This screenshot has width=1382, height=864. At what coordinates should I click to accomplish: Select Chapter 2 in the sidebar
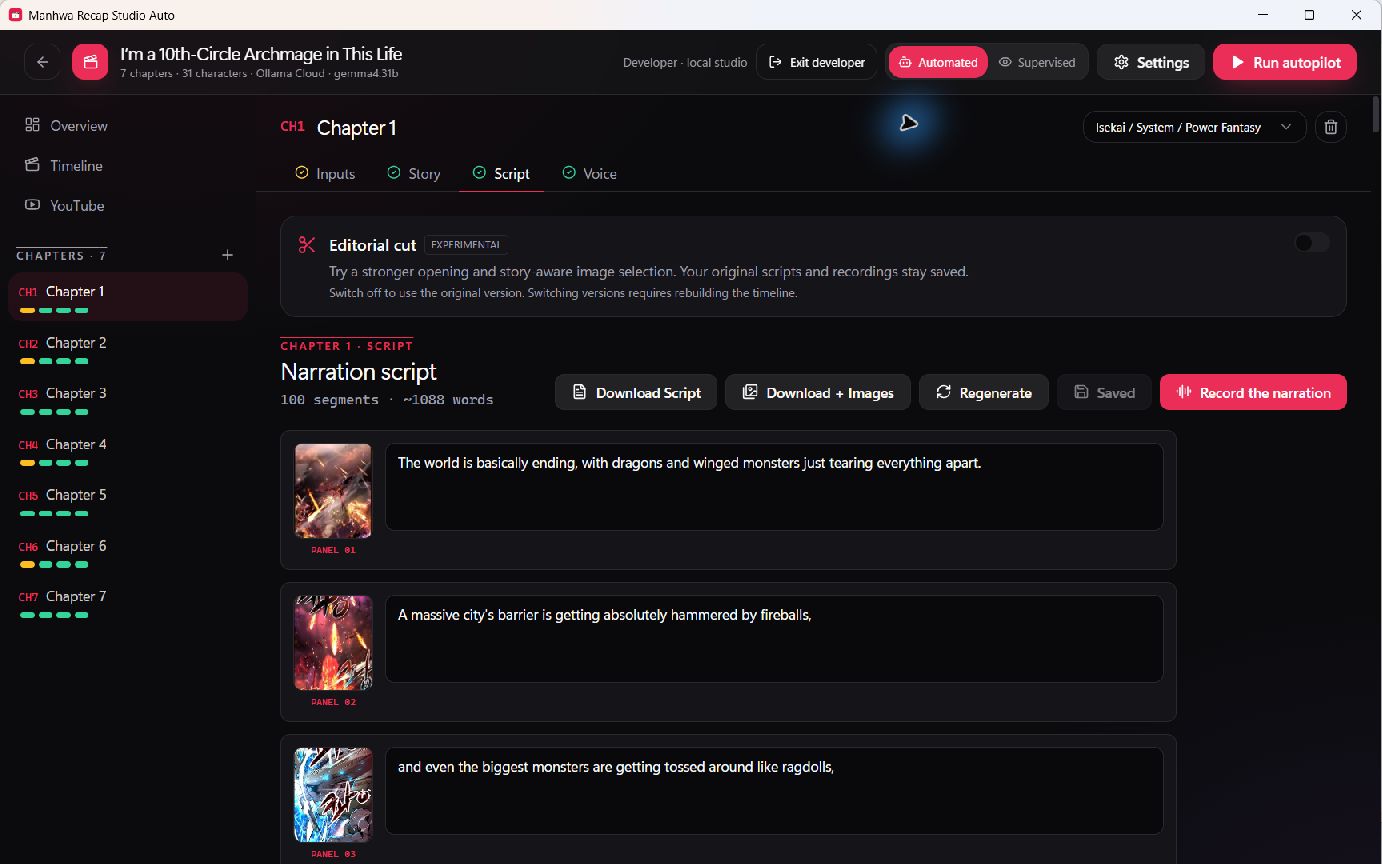point(128,348)
